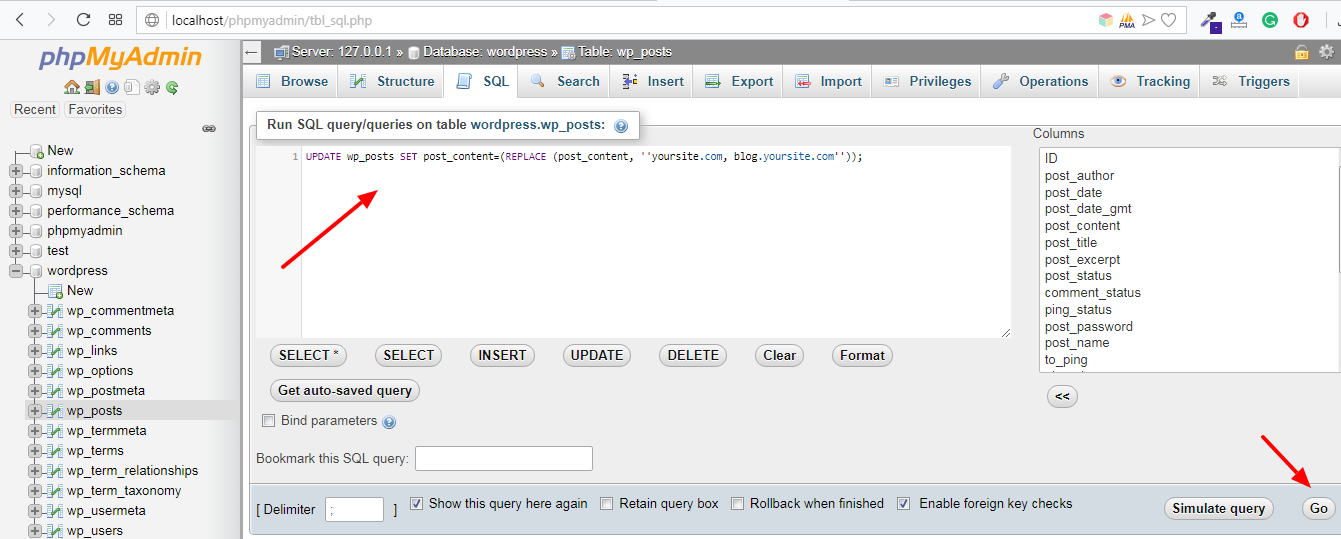Go to the Search tab
Viewport: 1341px width, 539px height.
click(565, 82)
